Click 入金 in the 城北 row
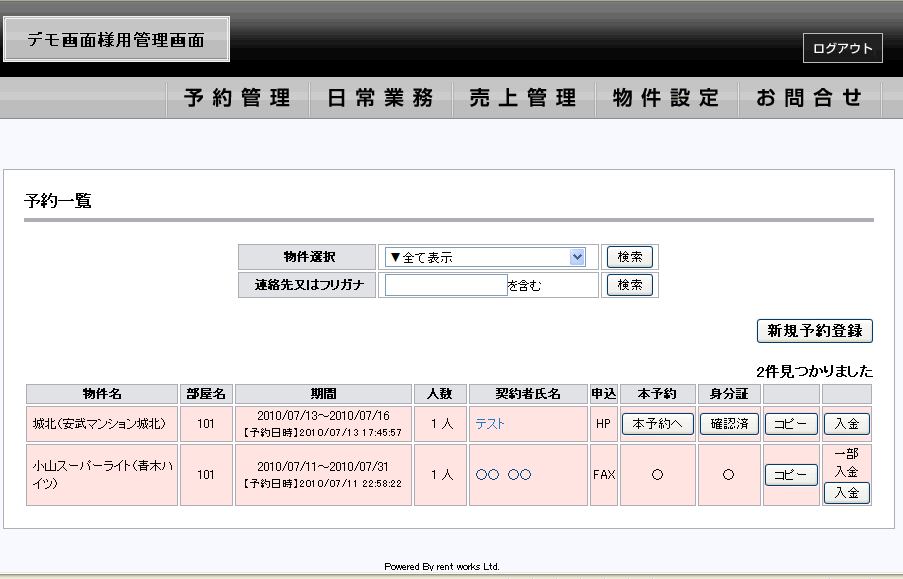Image resolution: width=903 pixels, height=579 pixels. pos(847,424)
